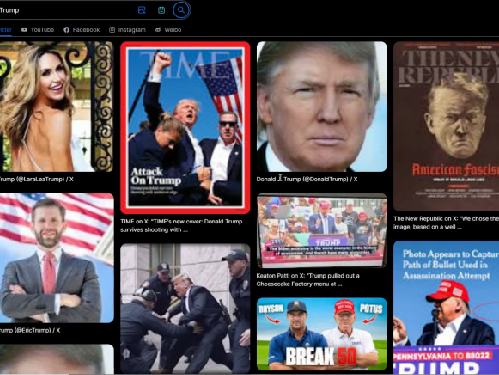Open the 'Path of Bullet' rally photo
Image resolution: width=499 pixels, height=375 pixels.
pos(446,308)
